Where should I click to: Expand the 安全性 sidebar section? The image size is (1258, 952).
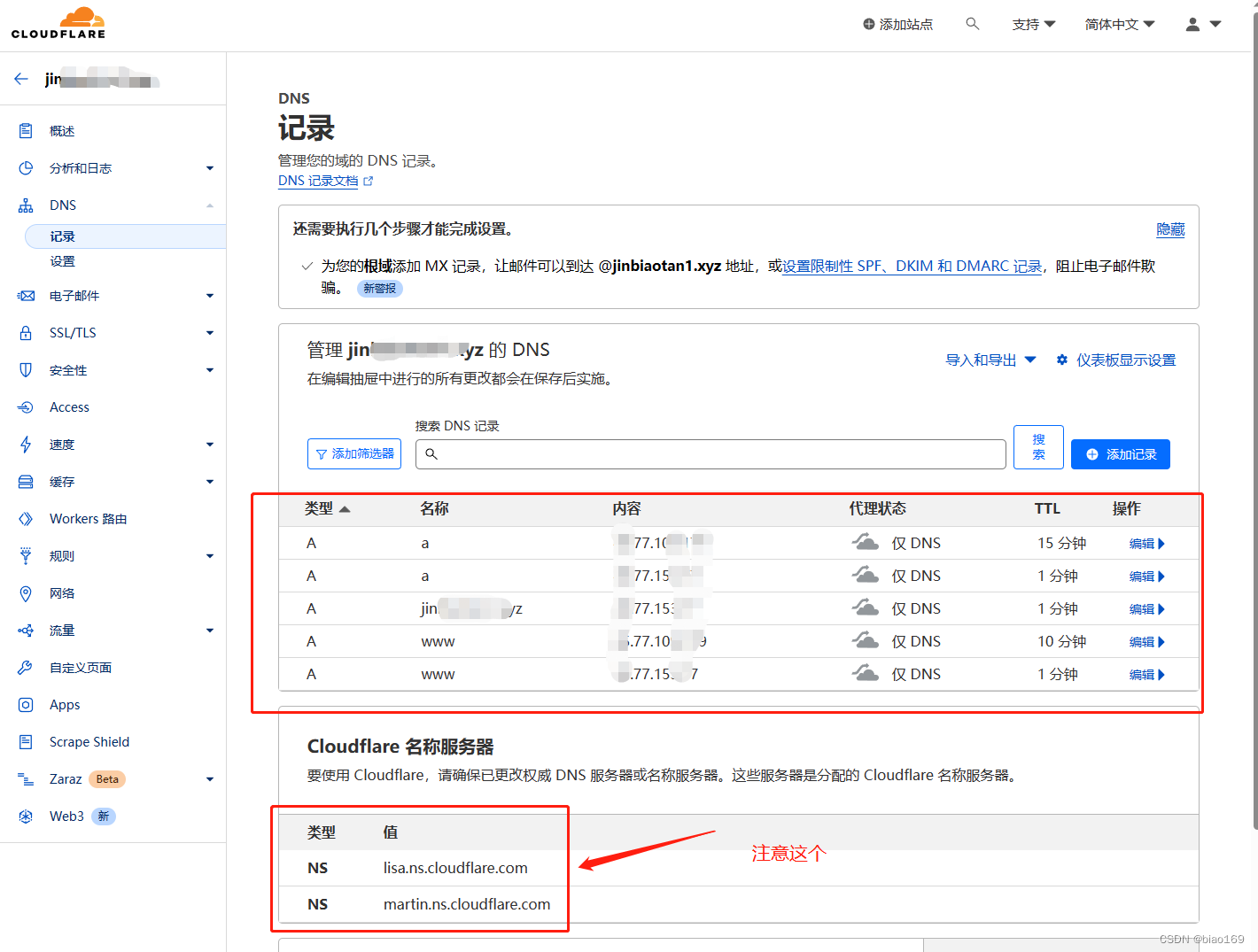point(210,370)
